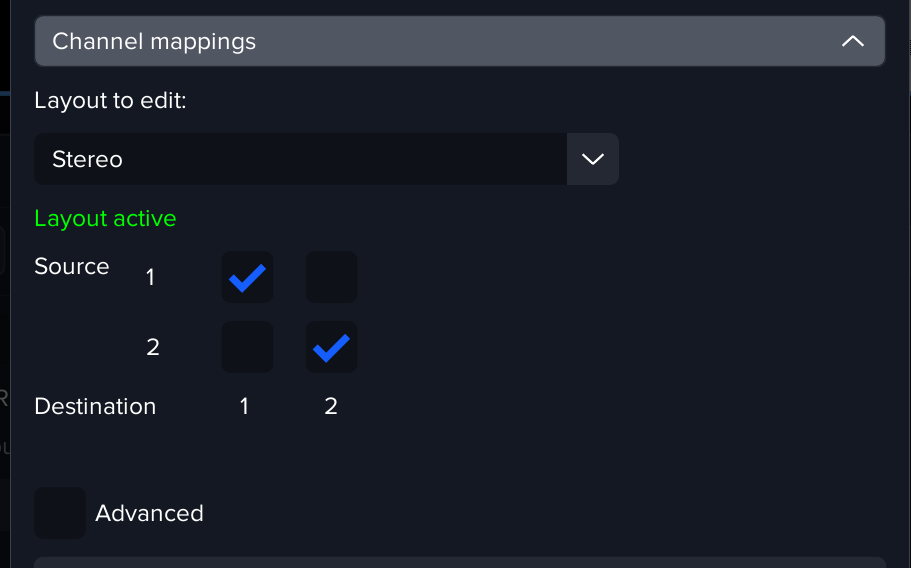Click source row number 2
The image size is (911, 568).
click(153, 347)
